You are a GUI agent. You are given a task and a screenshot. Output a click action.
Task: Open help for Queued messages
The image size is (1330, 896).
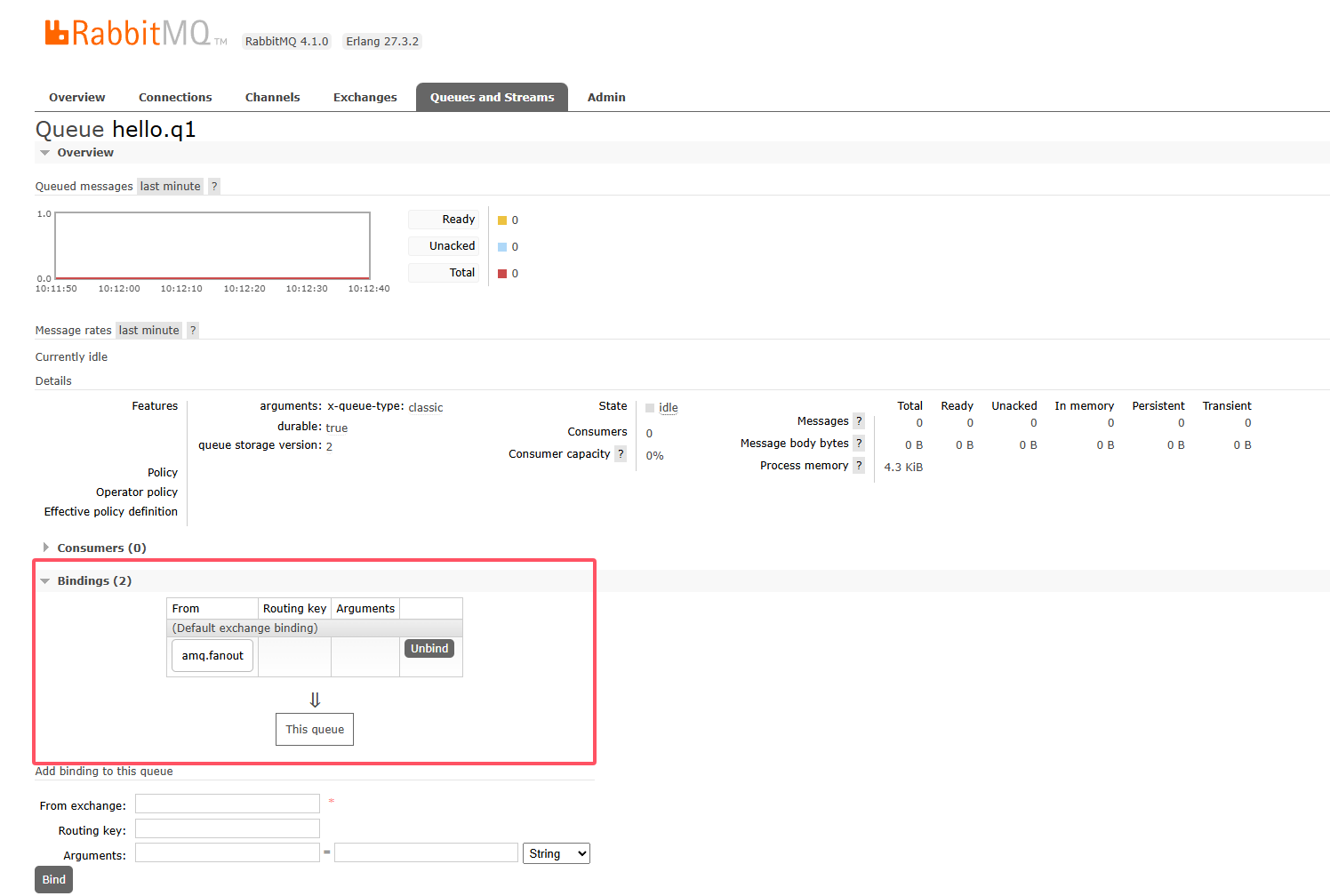pos(214,187)
